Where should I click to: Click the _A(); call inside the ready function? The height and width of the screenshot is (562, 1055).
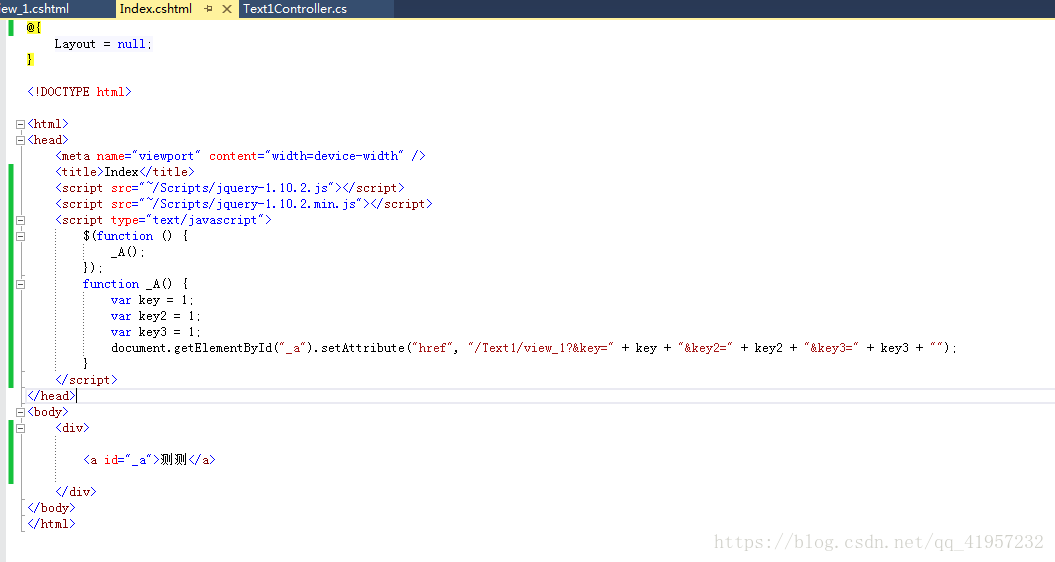pos(128,252)
